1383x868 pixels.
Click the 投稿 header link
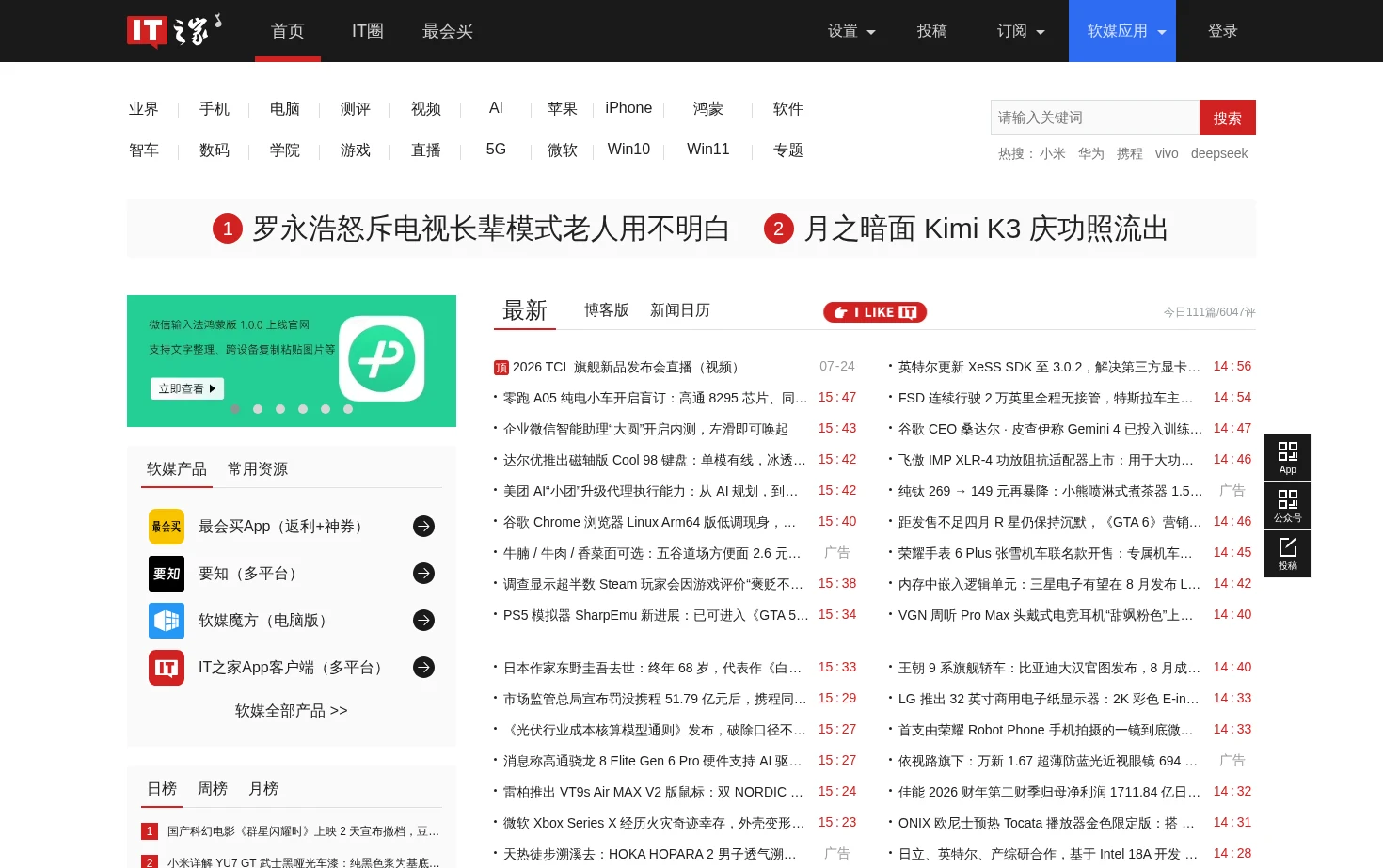point(932,31)
